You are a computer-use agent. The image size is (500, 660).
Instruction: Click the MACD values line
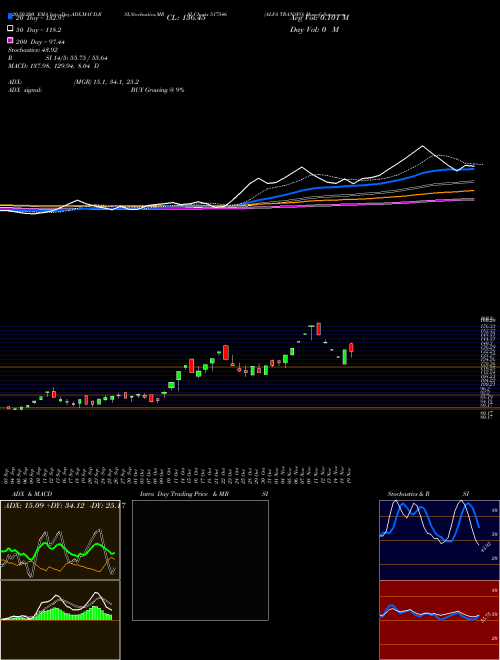[x=54, y=66]
